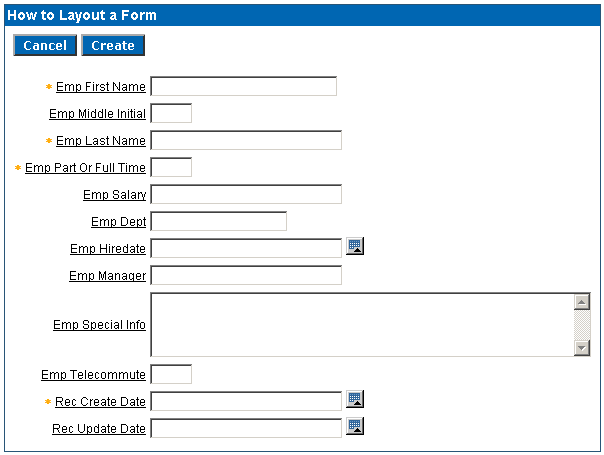Screen dimensions: 604x455
Task: Select the Emp Telecommute field
Action: (171, 374)
